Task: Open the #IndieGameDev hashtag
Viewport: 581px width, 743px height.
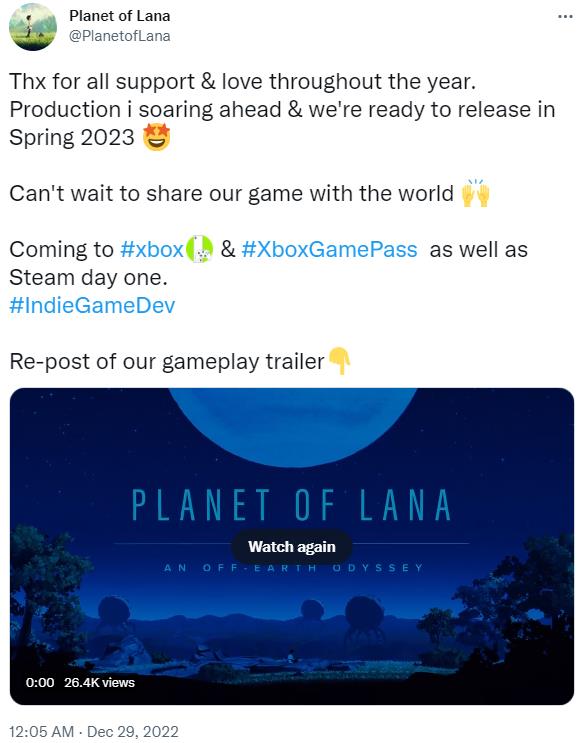Action: coord(92,305)
